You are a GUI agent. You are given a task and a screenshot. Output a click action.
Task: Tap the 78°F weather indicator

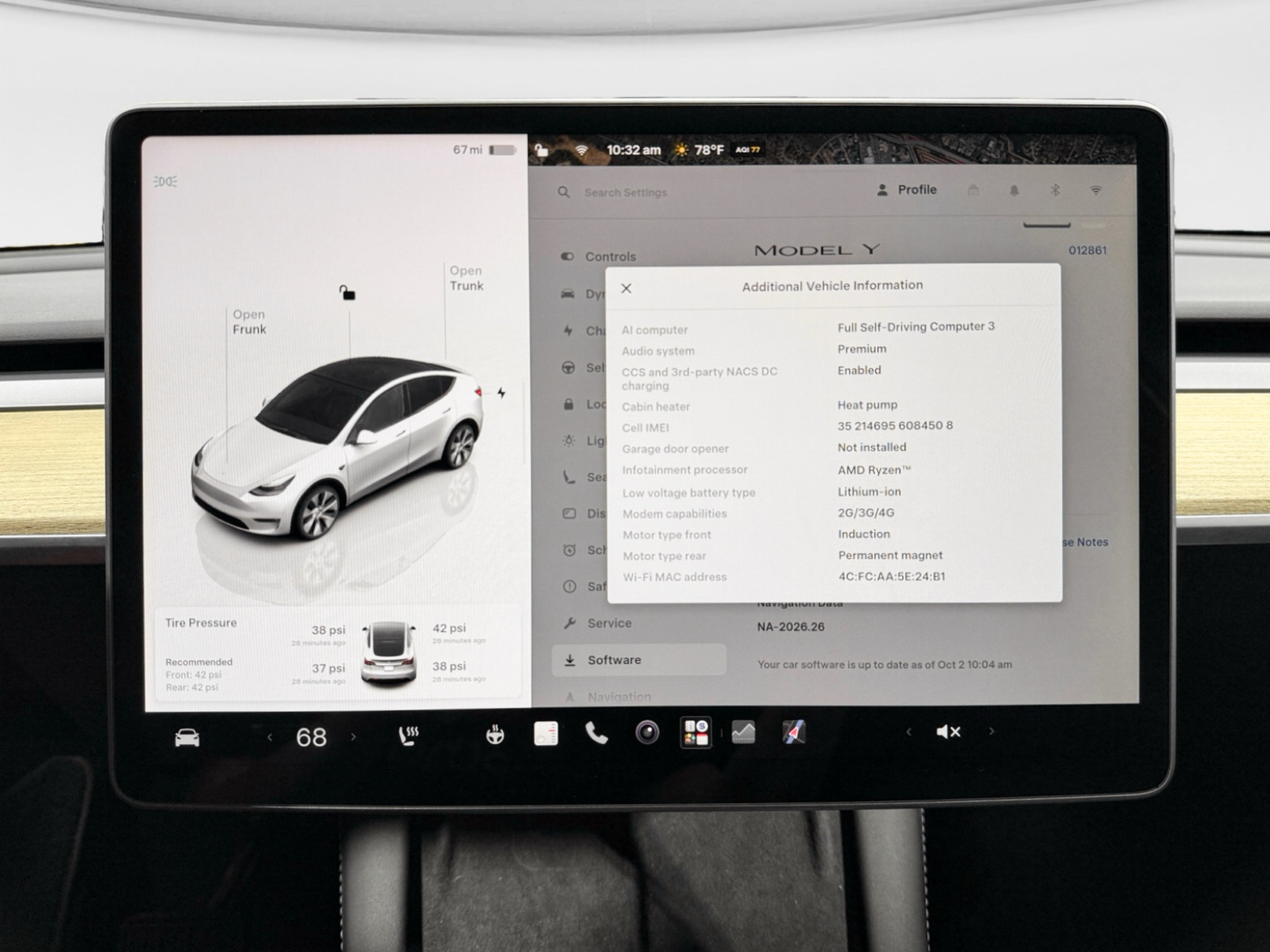[699, 150]
